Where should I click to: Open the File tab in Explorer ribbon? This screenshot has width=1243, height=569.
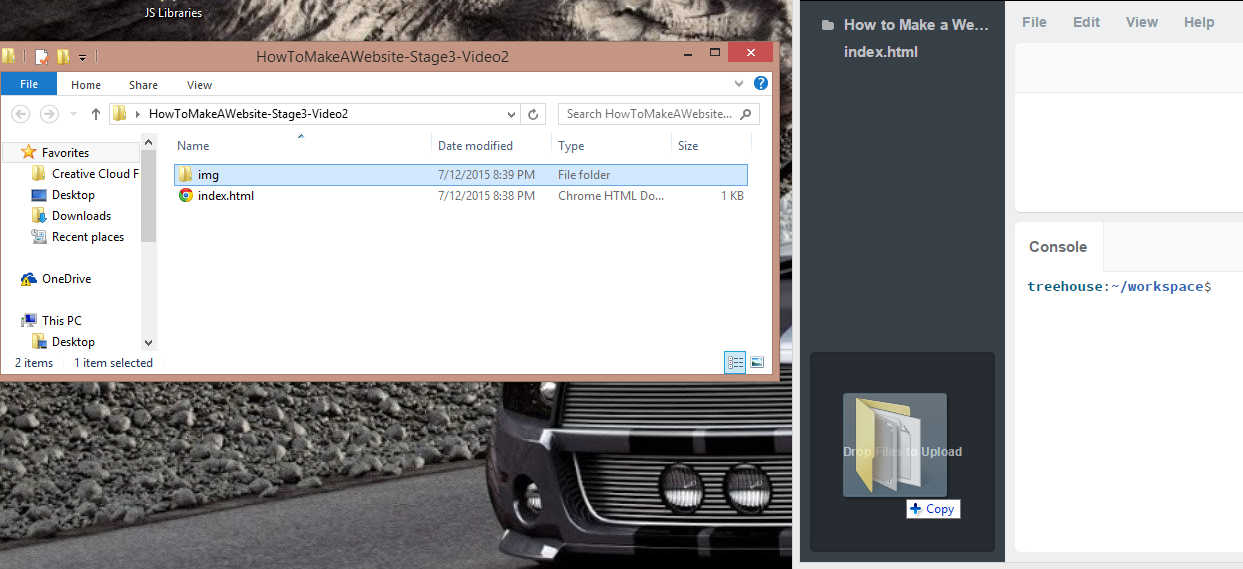coord(29,85)
